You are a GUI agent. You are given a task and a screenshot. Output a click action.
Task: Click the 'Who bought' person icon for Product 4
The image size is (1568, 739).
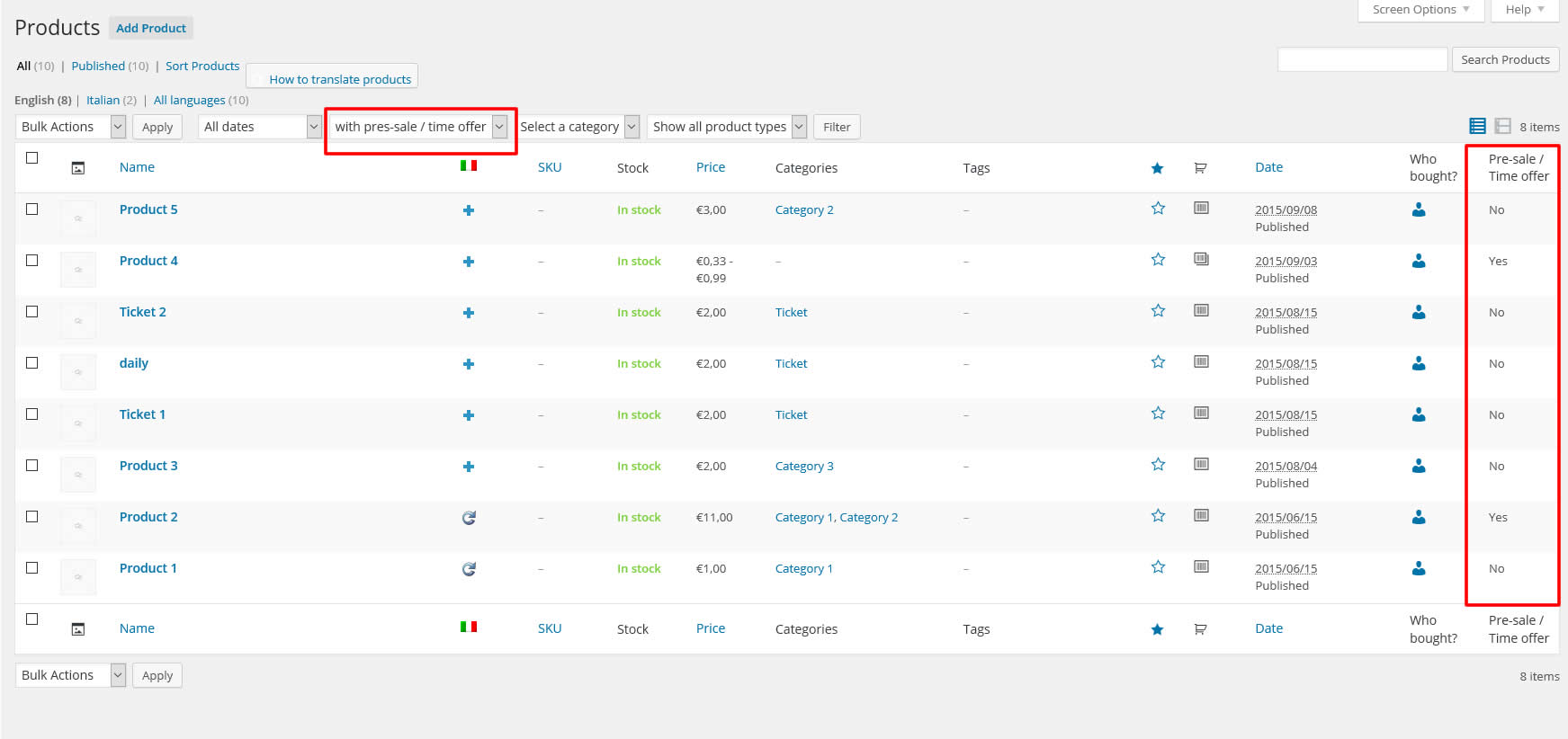point(1419,261)
